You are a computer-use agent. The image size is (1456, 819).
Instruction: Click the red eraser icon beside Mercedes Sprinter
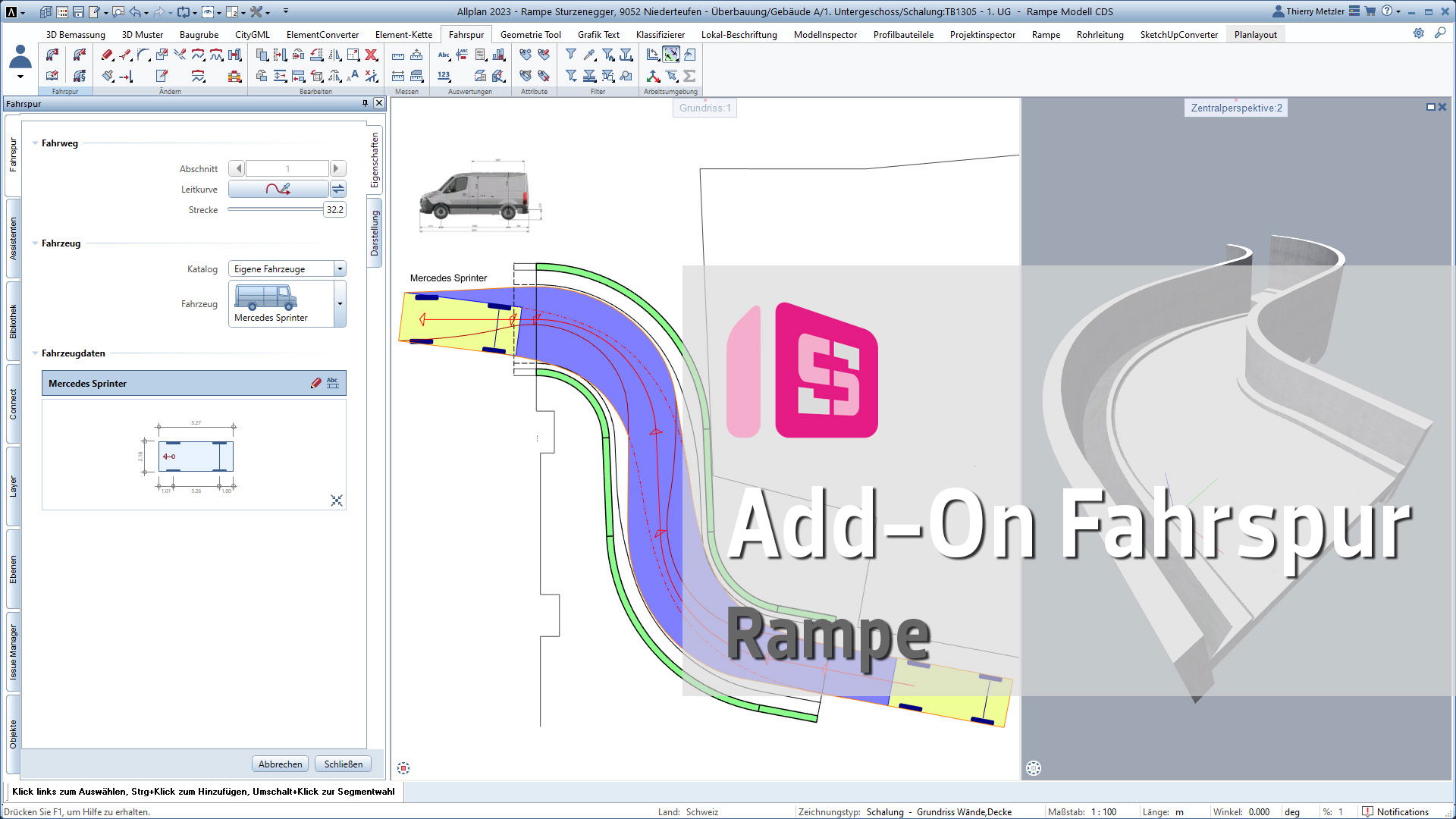(316, 383)
